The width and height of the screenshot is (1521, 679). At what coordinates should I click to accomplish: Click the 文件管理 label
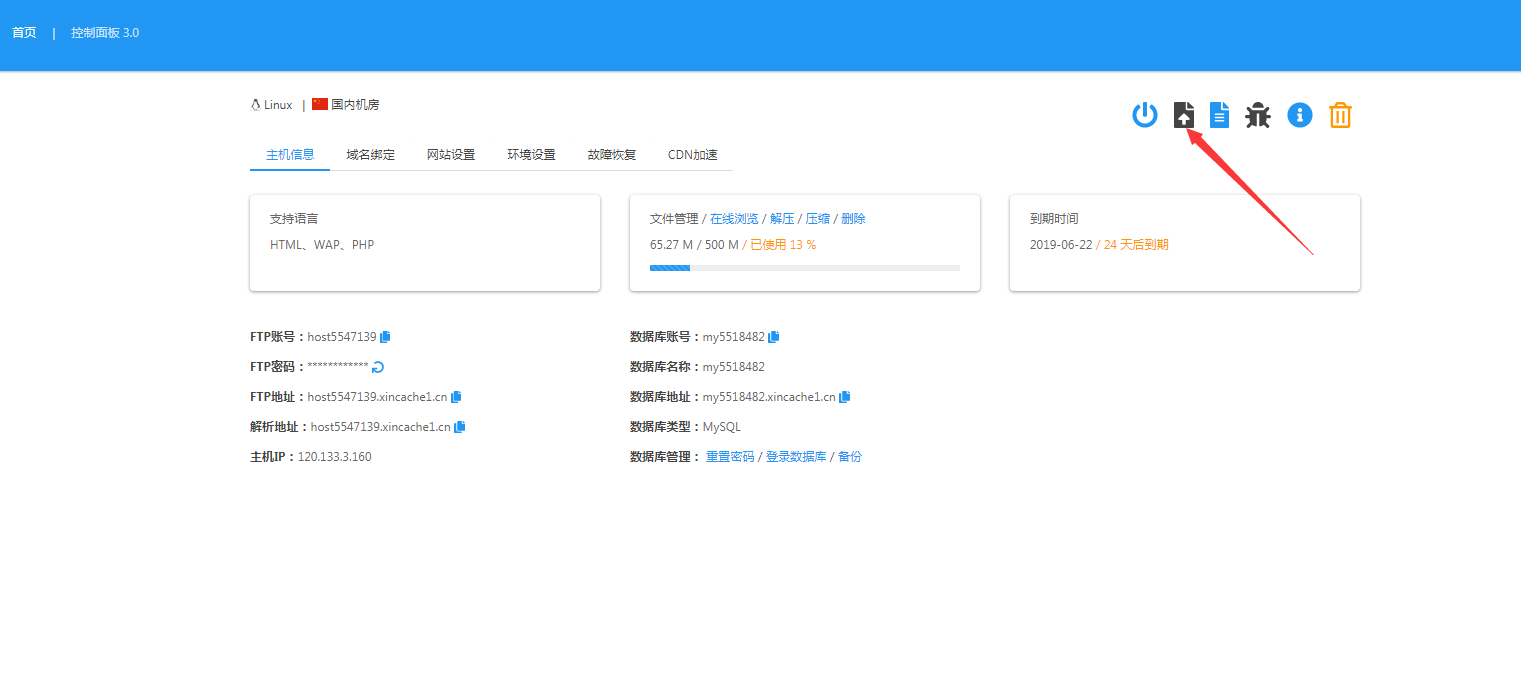pyautogui.click(x=674, y=218)
